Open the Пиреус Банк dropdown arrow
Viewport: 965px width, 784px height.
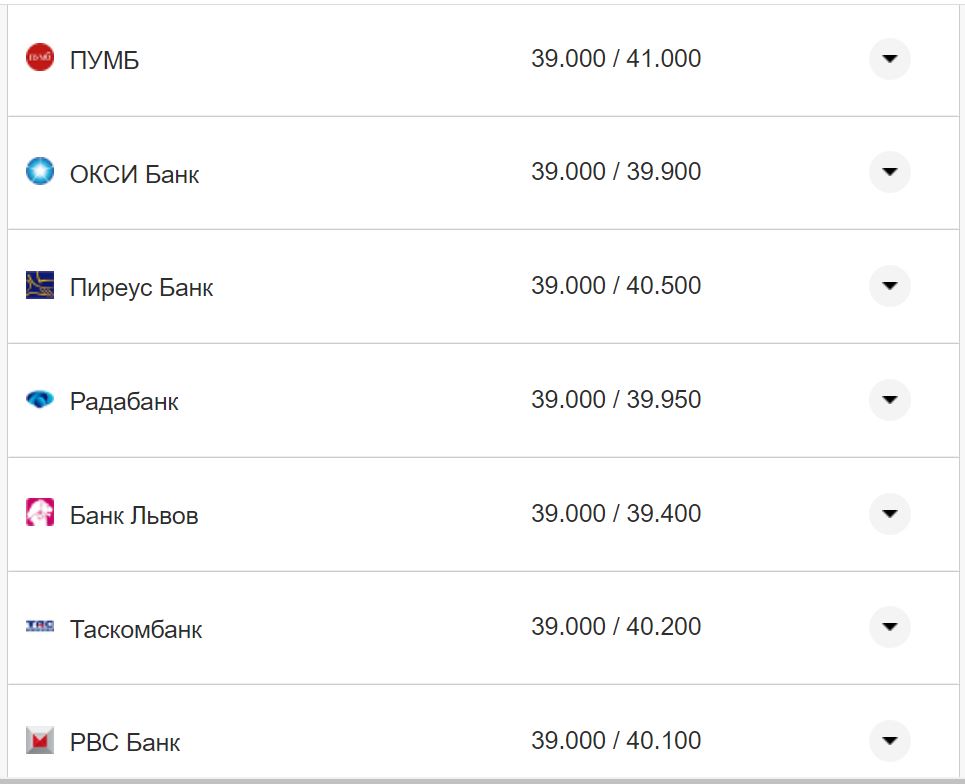point(889,286)
